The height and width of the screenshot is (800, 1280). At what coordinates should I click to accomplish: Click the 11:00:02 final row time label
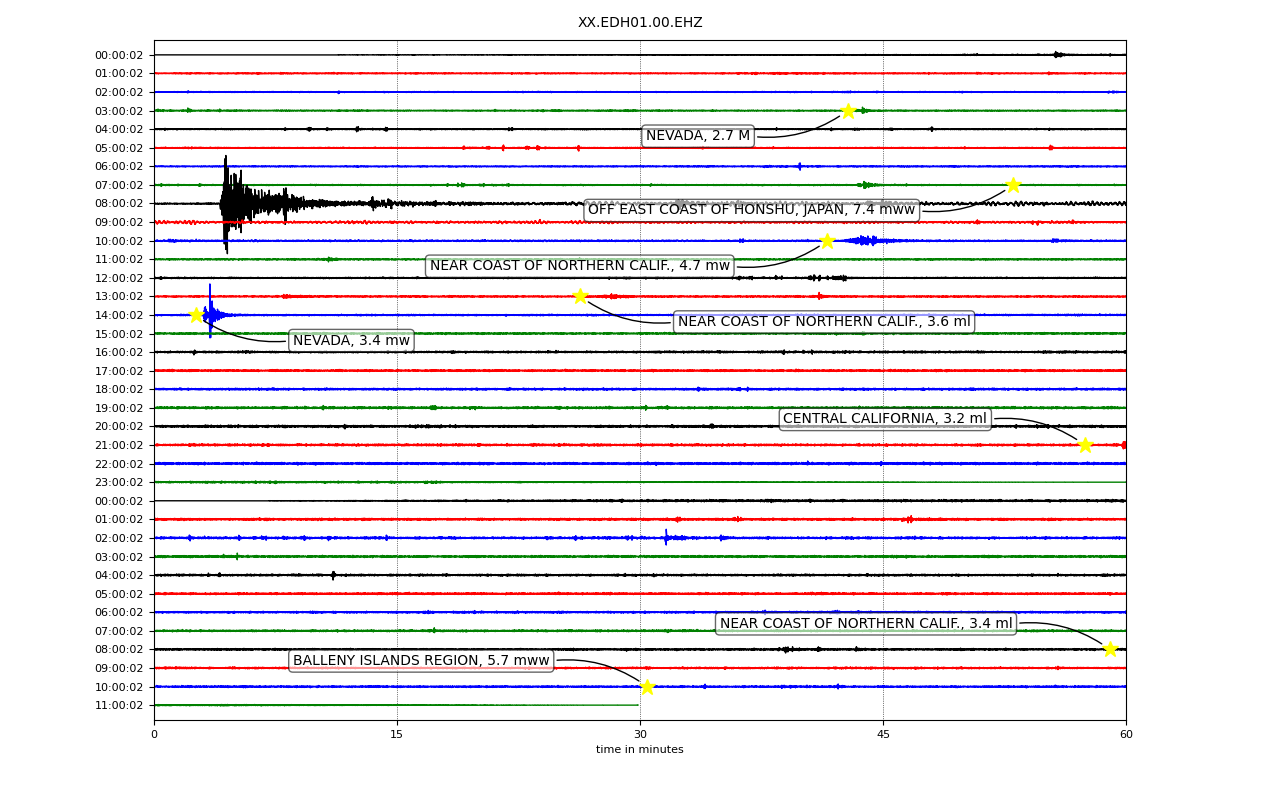coord(119,705)
